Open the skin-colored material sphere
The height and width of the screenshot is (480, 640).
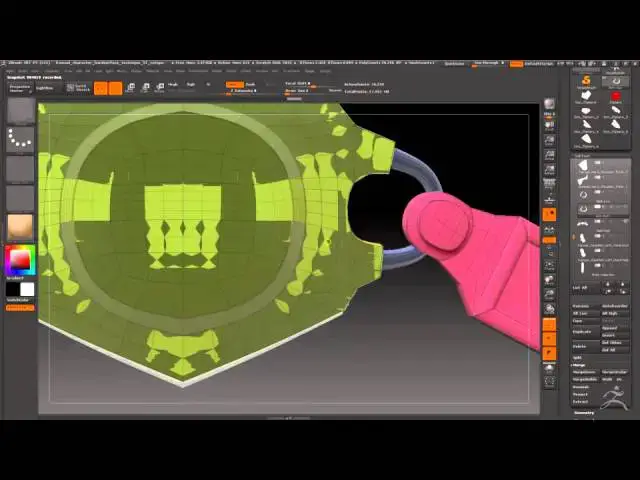click(20, 227)
